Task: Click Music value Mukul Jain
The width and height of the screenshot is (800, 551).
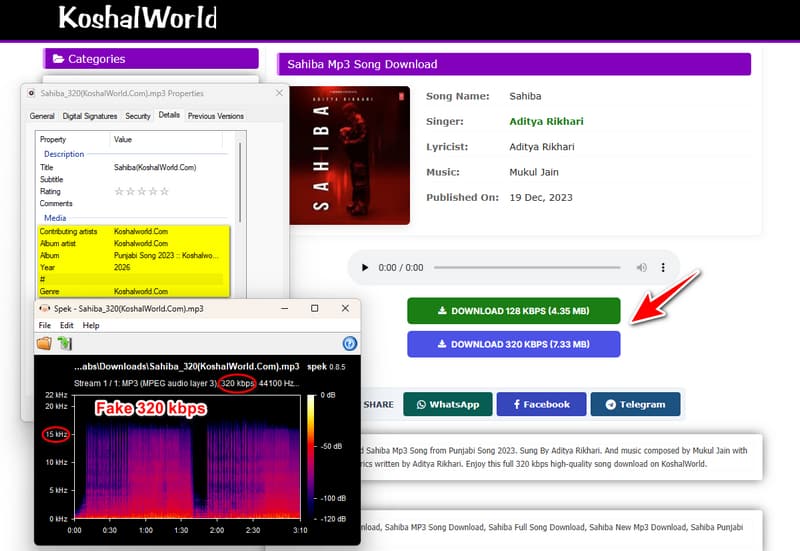Action: click(x=534, y=172)
